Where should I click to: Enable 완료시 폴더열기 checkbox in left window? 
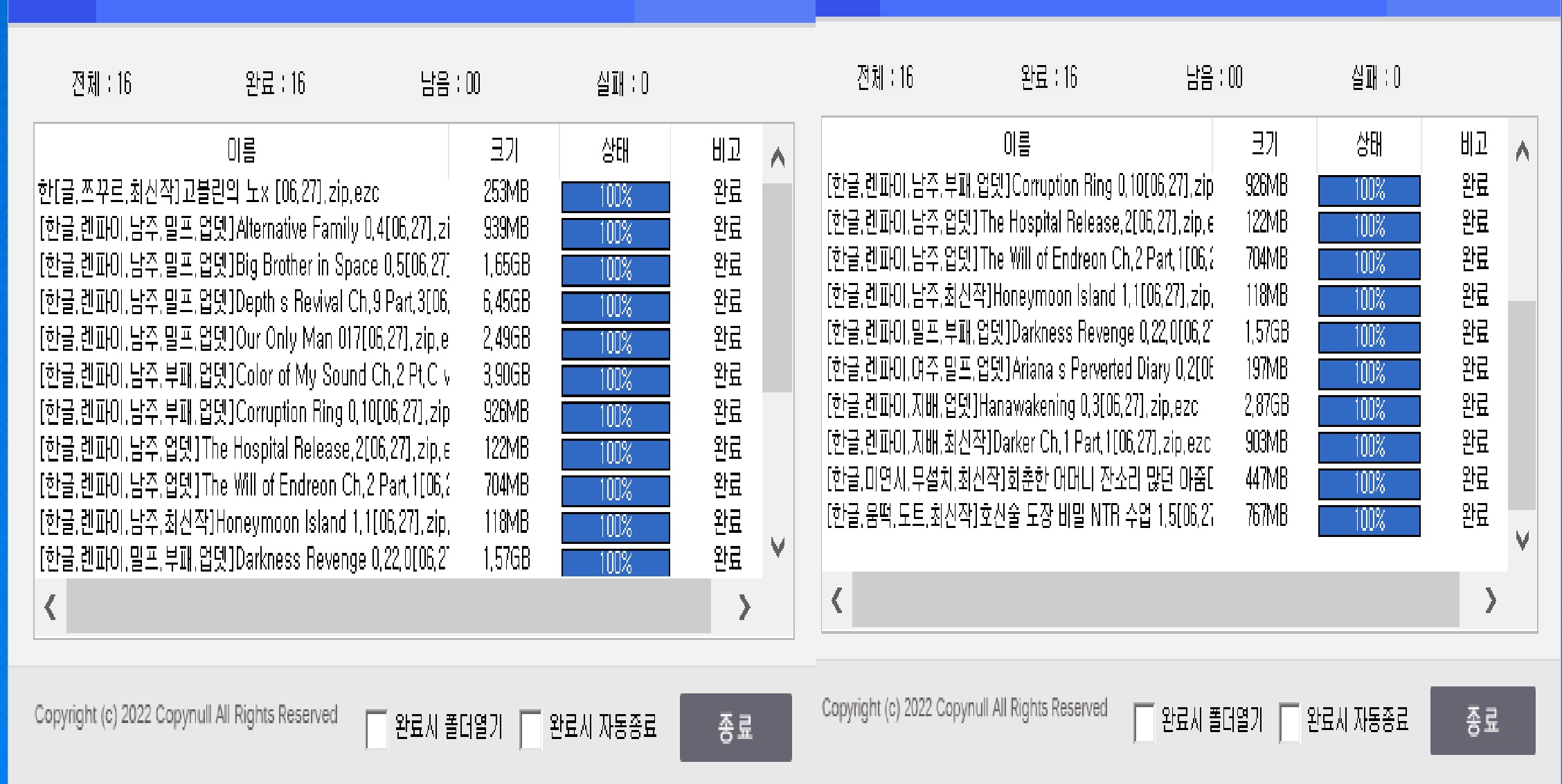[376, 729]
